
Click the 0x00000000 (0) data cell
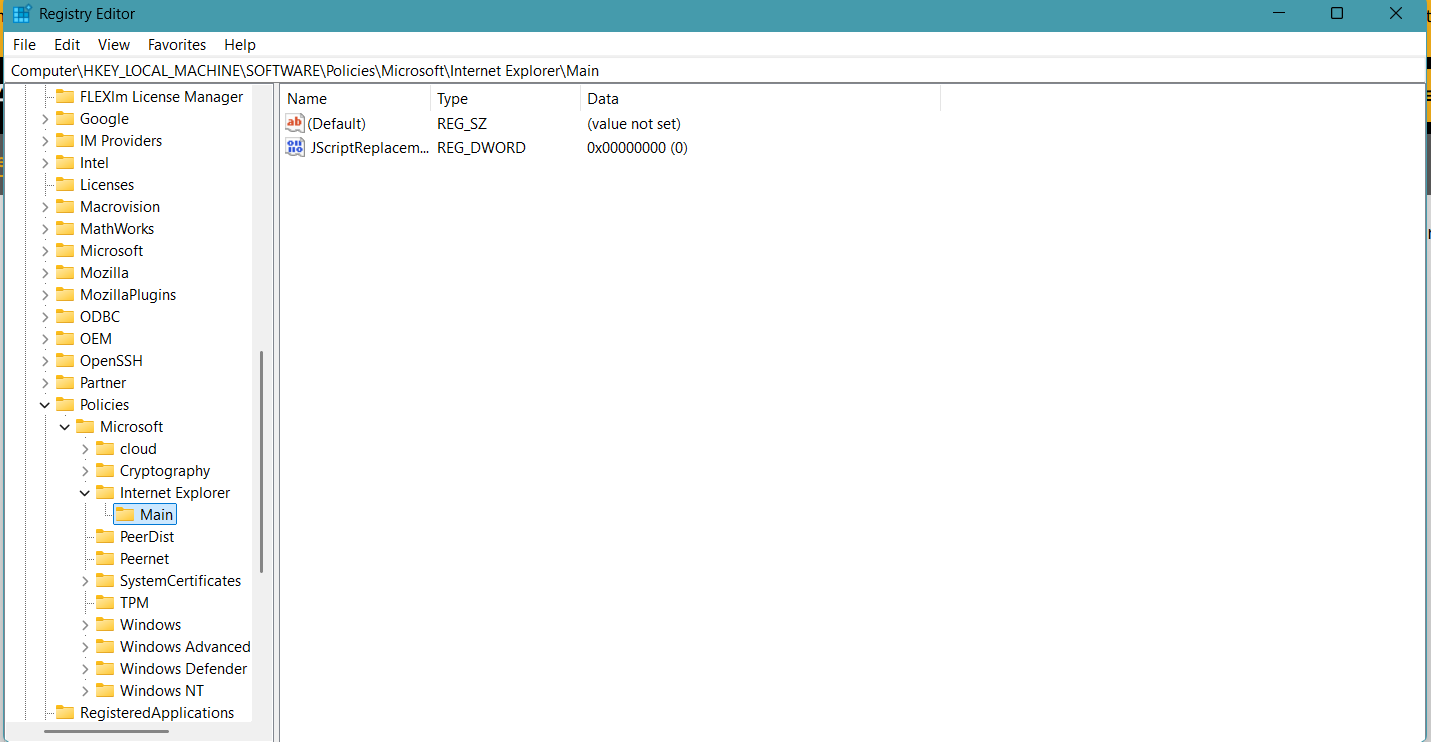click(x=637, y=147)
